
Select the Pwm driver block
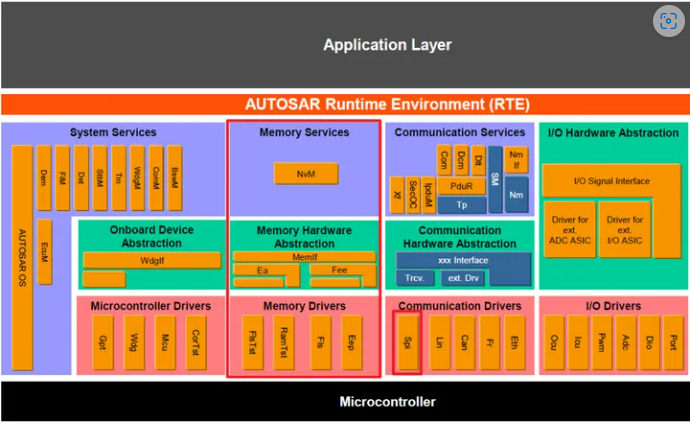602,343
